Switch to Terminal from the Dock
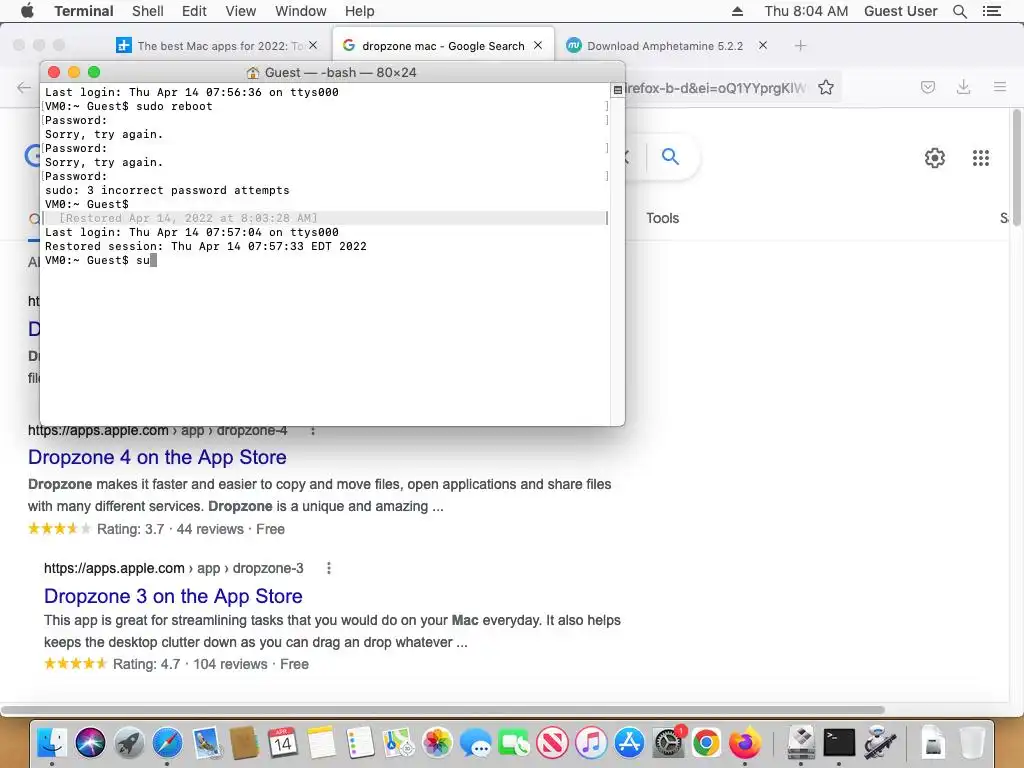 (839, 743)
